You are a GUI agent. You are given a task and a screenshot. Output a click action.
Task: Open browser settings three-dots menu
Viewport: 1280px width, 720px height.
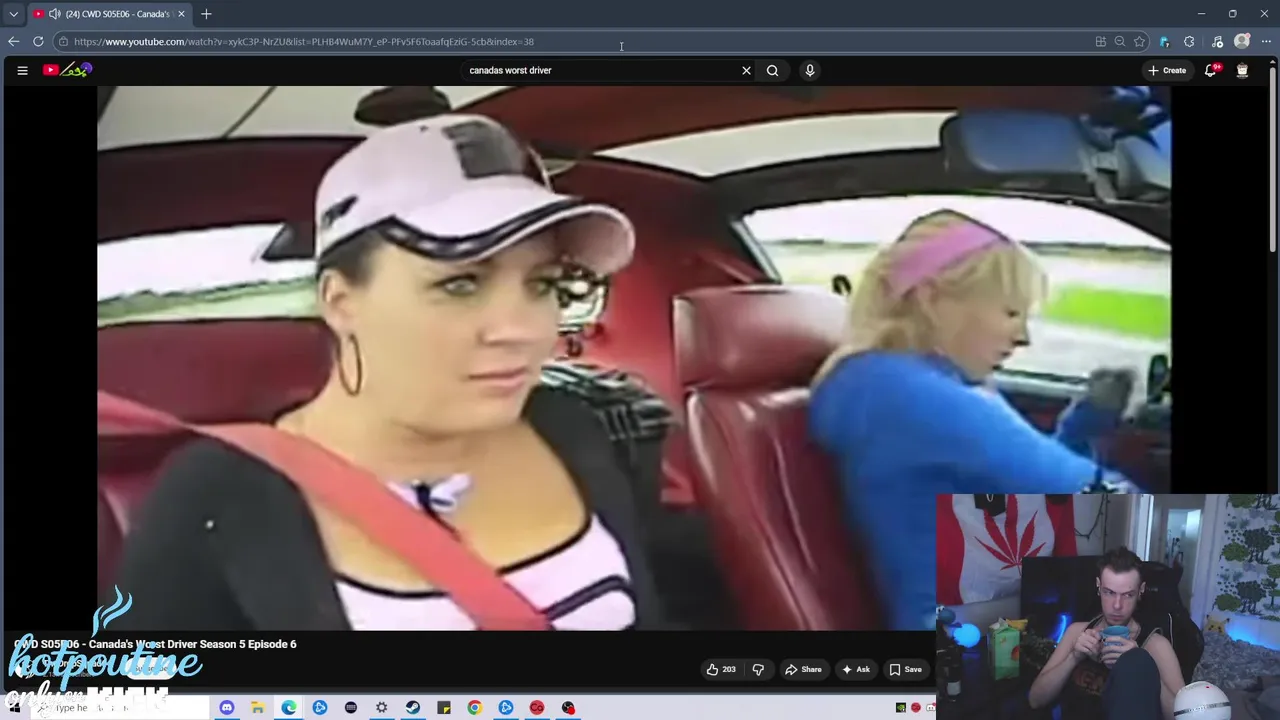(x=1267, y=41)
